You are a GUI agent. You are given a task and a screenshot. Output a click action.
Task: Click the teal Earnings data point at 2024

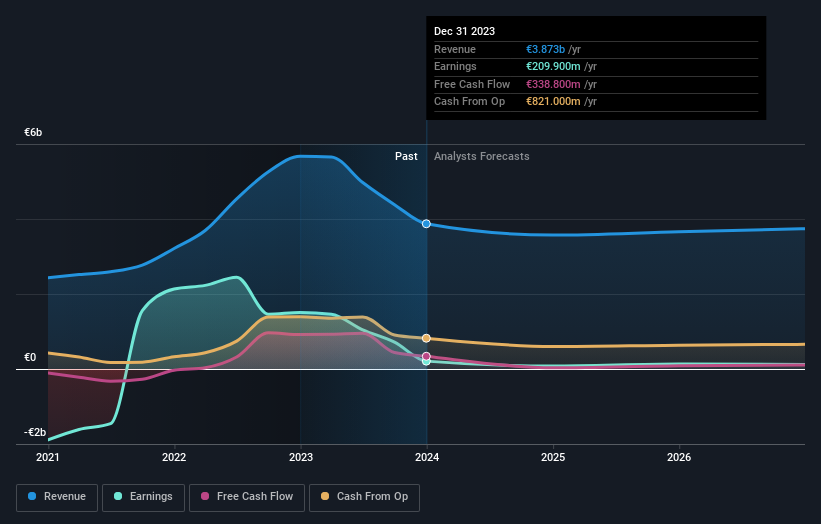[426, 361]
